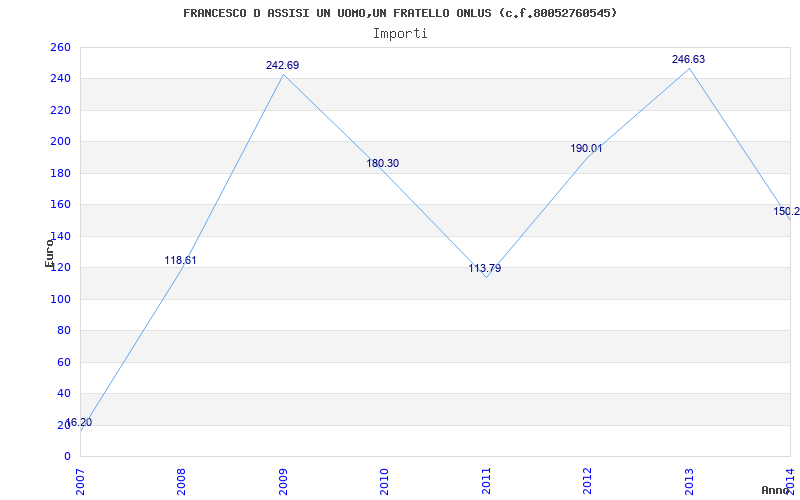This screenshot has height=500, width=800.
Task: Select the 16.20 data label
Action: 79,422
